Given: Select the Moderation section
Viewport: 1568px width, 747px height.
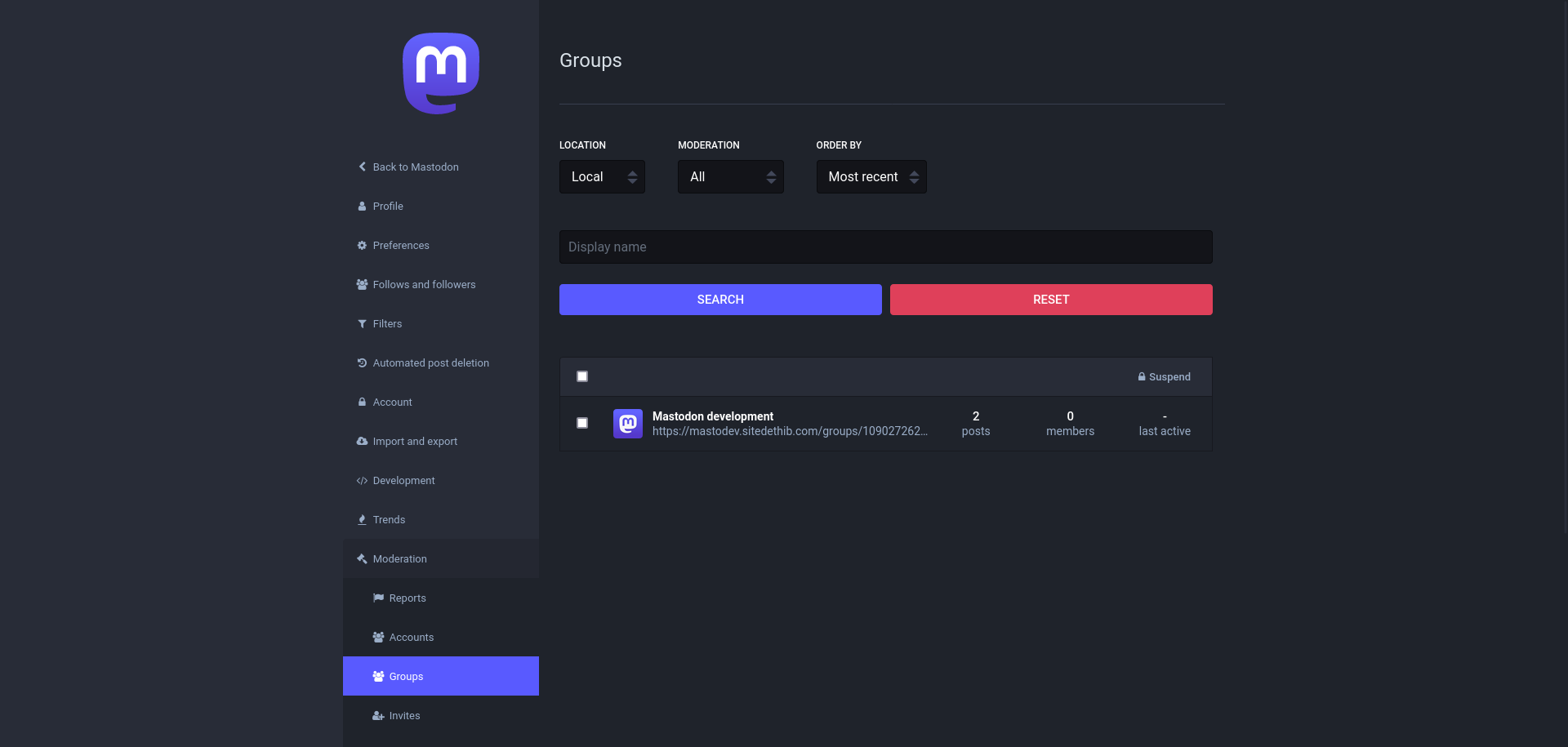Looking at the screenshot, I should coord(441,558).
